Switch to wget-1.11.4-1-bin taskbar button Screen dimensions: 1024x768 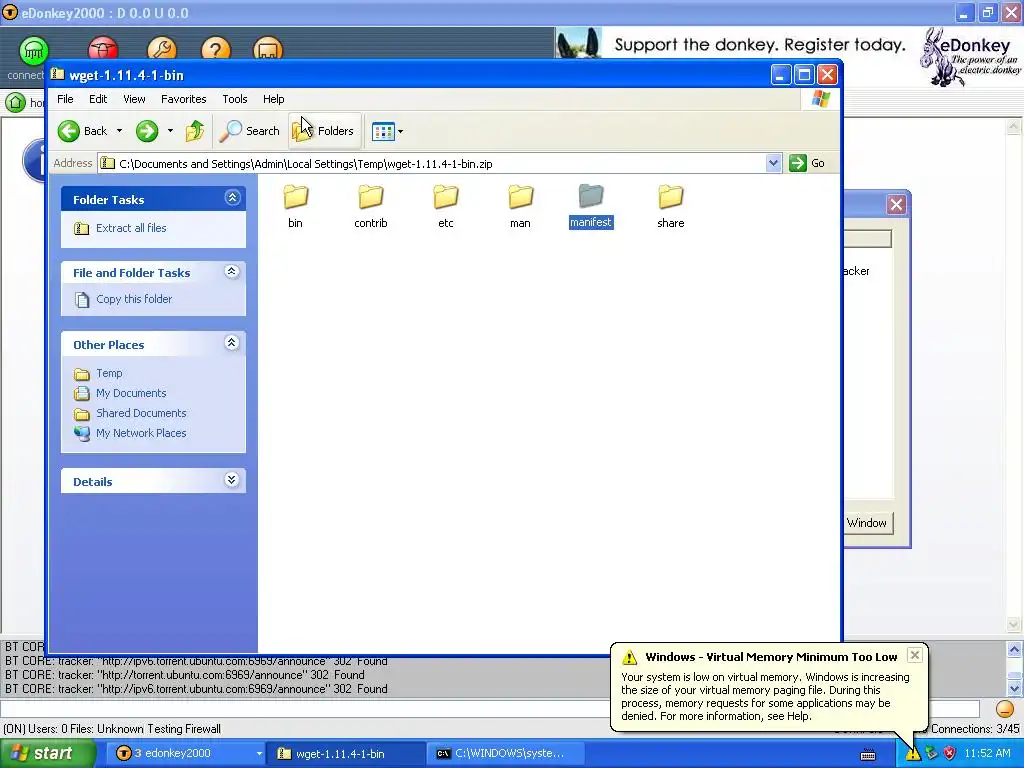pyautogui.click(x=347, y=754)
